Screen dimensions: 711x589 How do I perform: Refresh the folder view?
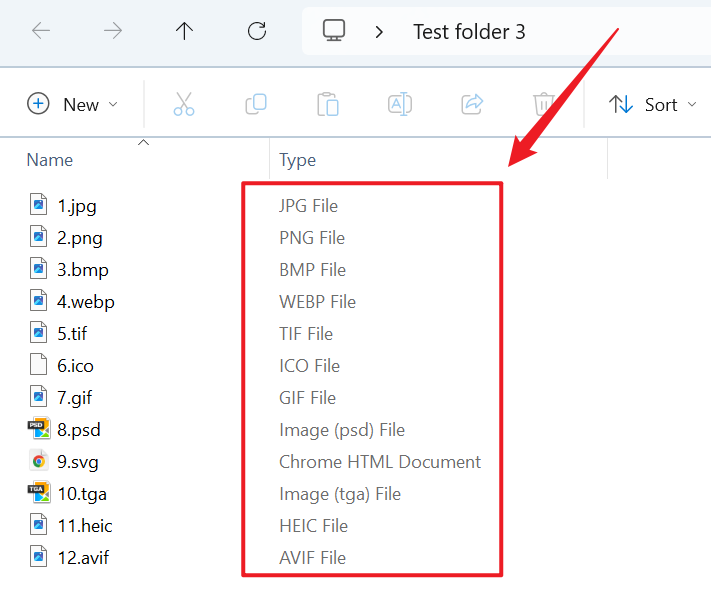point(257,31)
